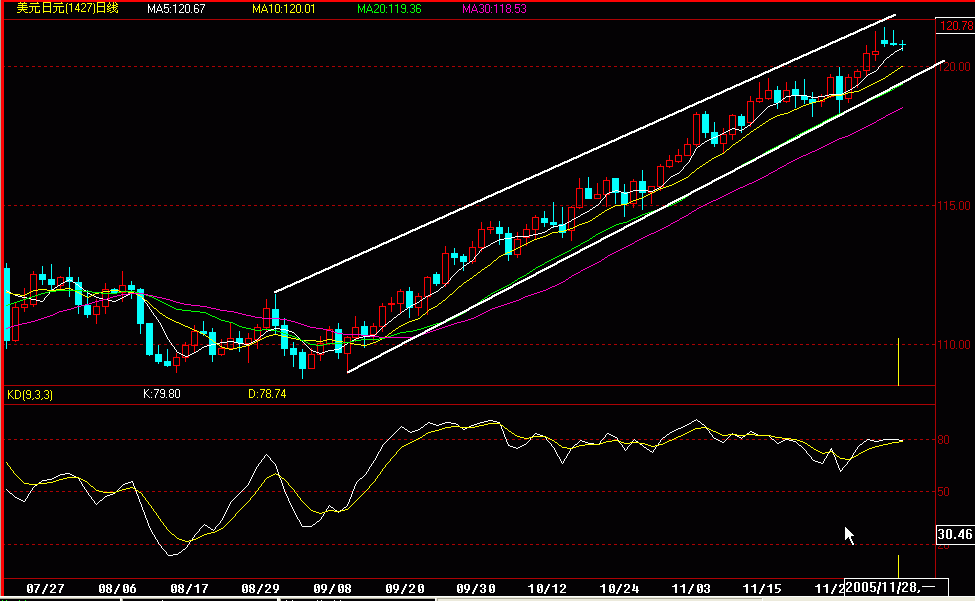Image resolution: width=975 pixels, height=601 pixels.
Task: Open the KD(9,3,3) indicator settings label
Action: click(30, 394)
